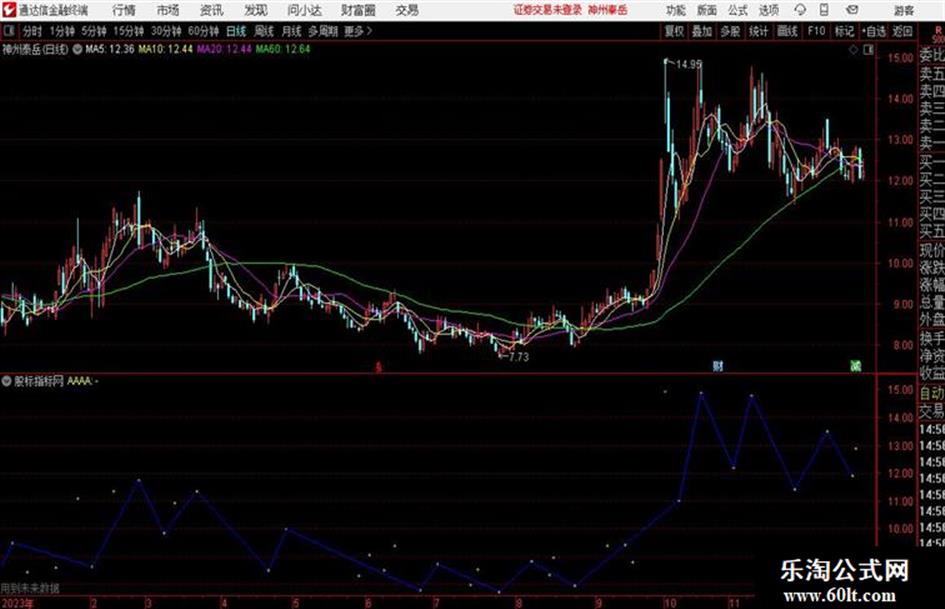
Task: Expand the 股标指标网 indicator dropdown
Action: pos(7,381)
